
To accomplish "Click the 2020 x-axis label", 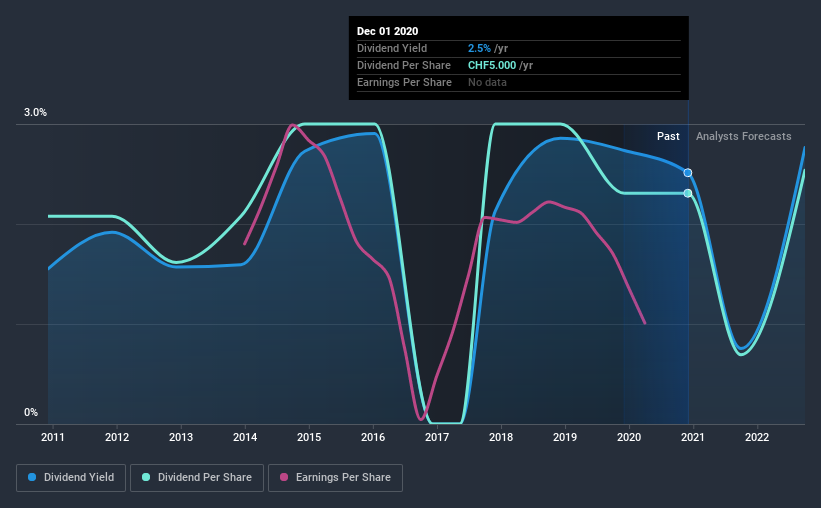I will tap(629, 437).
